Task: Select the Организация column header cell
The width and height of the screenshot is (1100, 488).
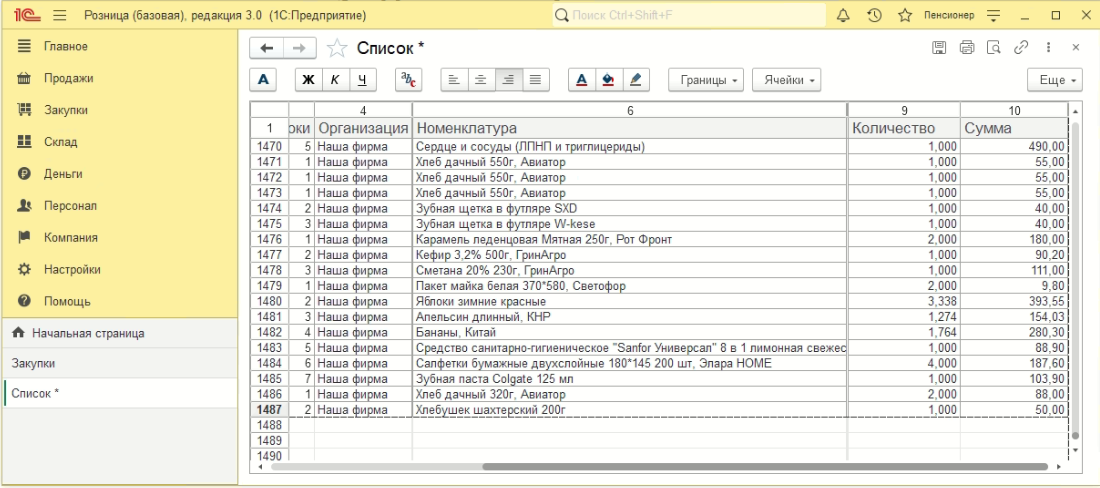Action: tap(363, 128)
